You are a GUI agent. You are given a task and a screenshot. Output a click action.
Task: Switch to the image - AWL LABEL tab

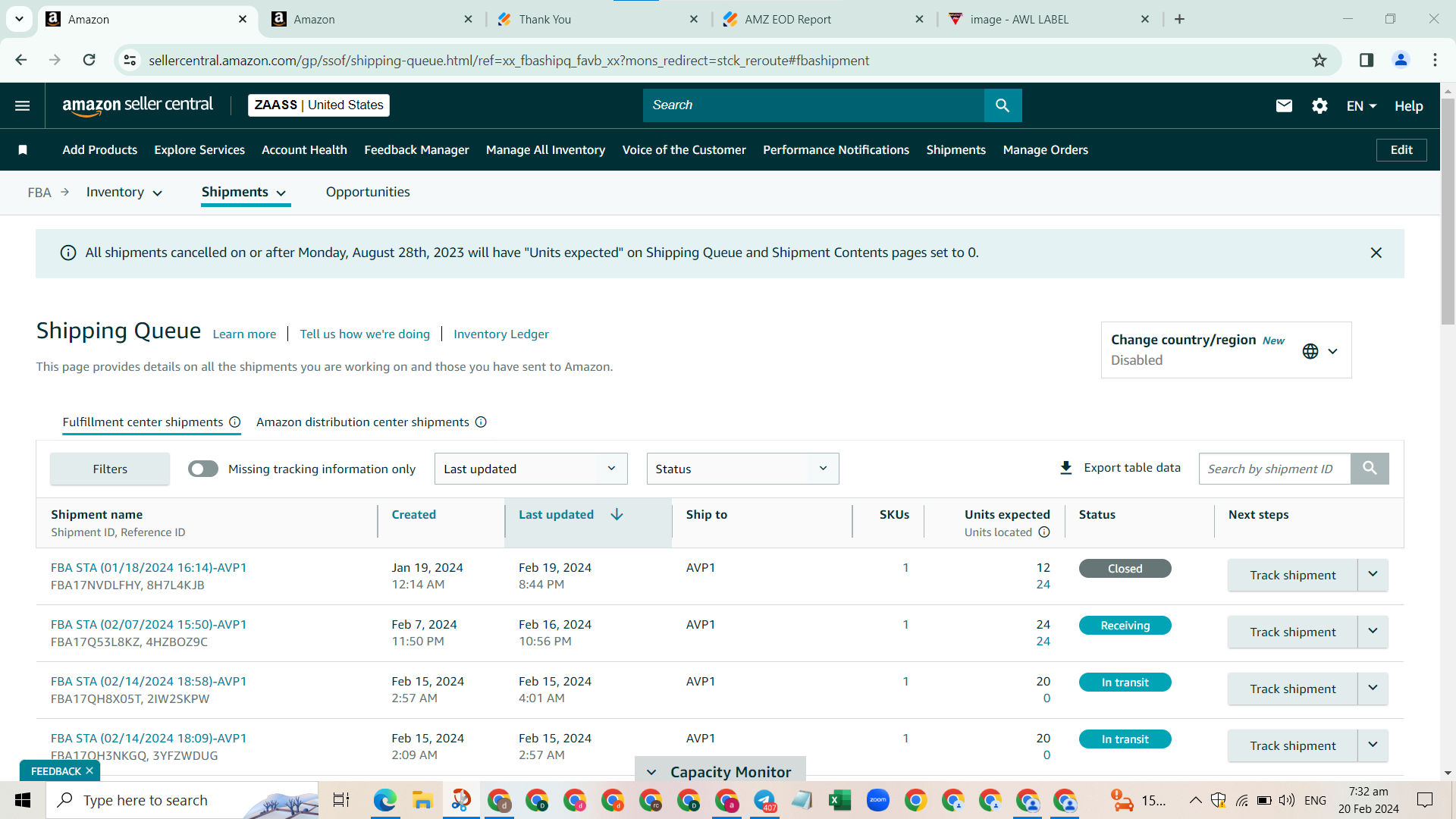(x=1050, y=20)
